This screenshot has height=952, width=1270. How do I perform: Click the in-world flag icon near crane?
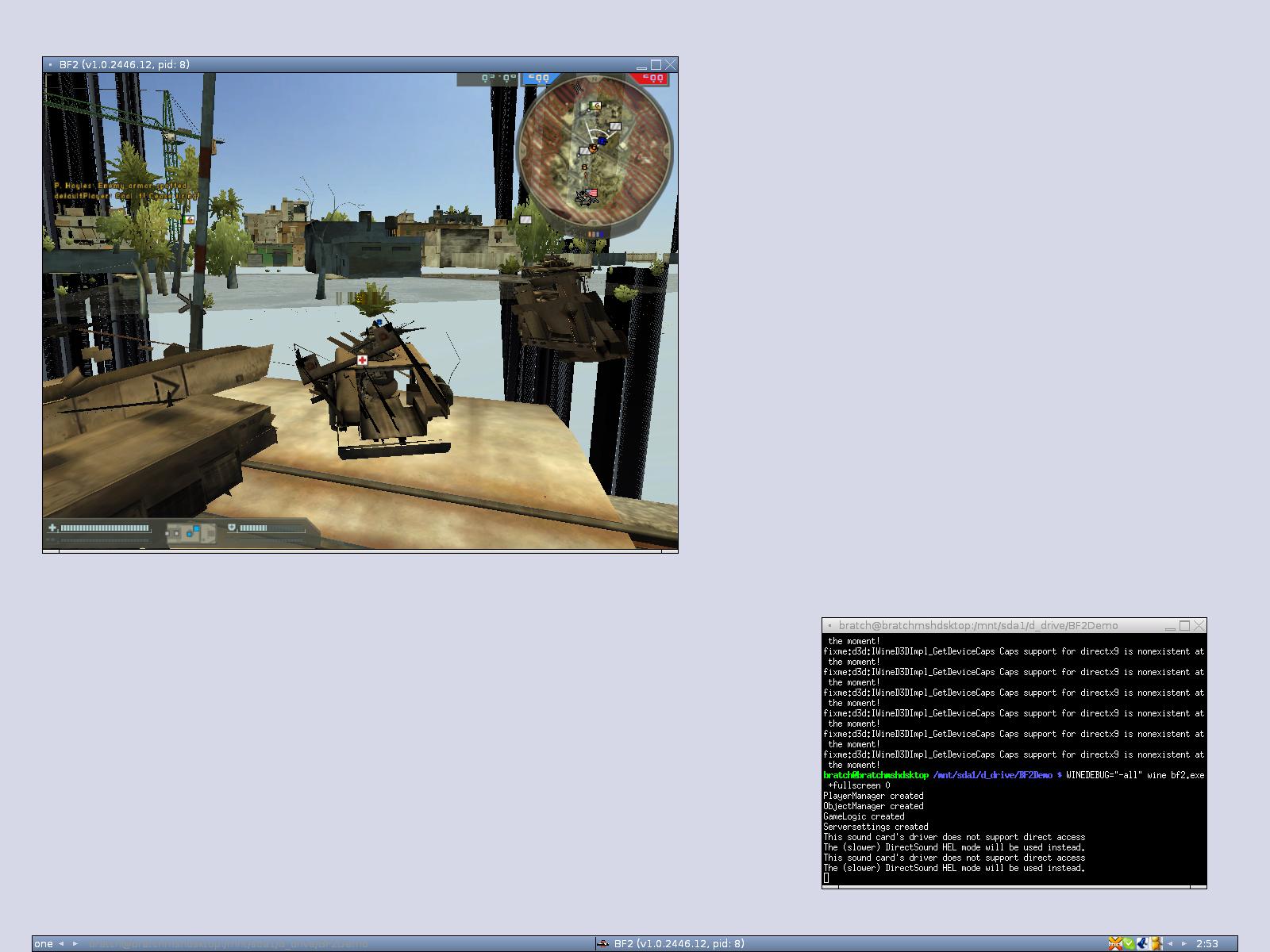[x=188, y=219]
